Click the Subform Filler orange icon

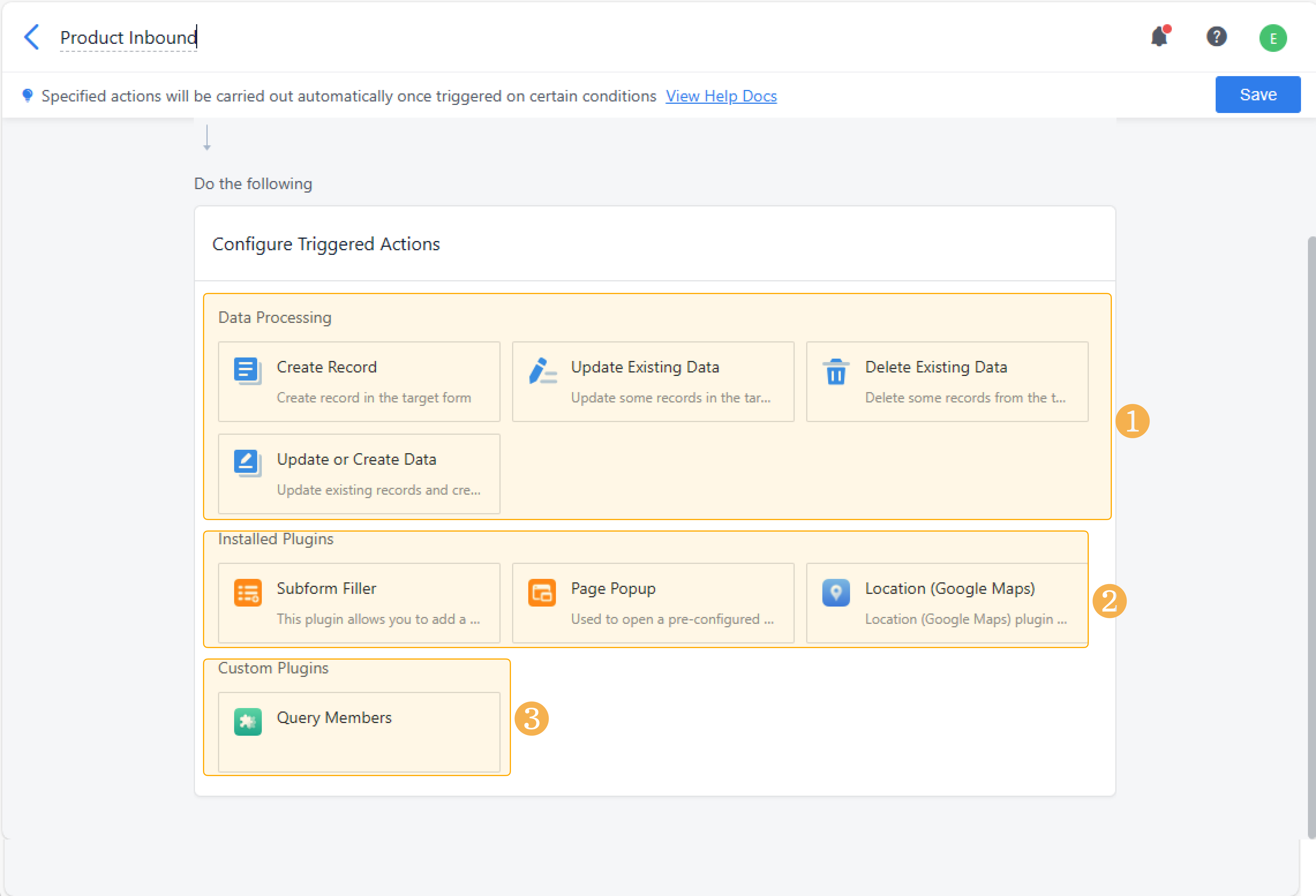tap(247, 593)
